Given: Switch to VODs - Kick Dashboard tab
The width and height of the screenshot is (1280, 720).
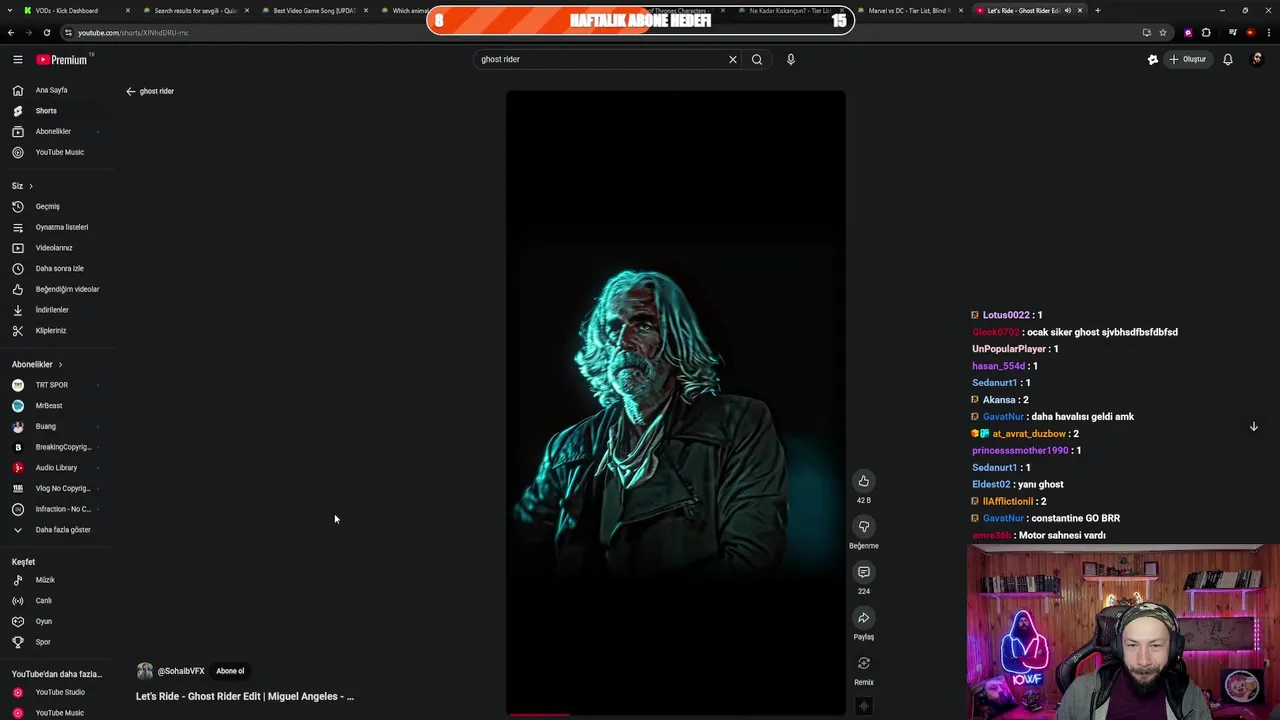Looking at the screenshot, I should pyautogui.click(x=66, y=10).
